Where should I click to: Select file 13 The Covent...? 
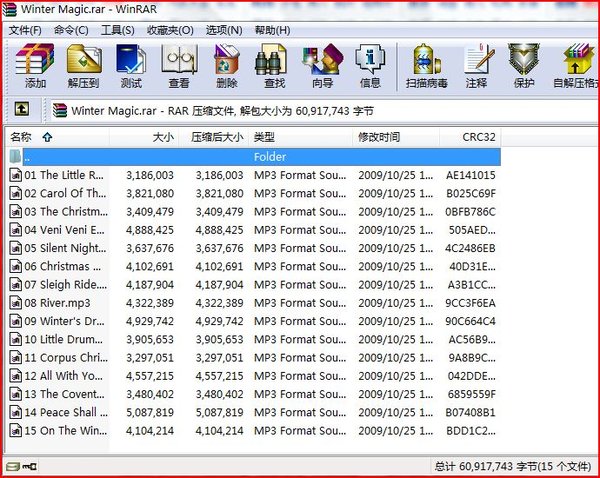[x=254, y=394]
